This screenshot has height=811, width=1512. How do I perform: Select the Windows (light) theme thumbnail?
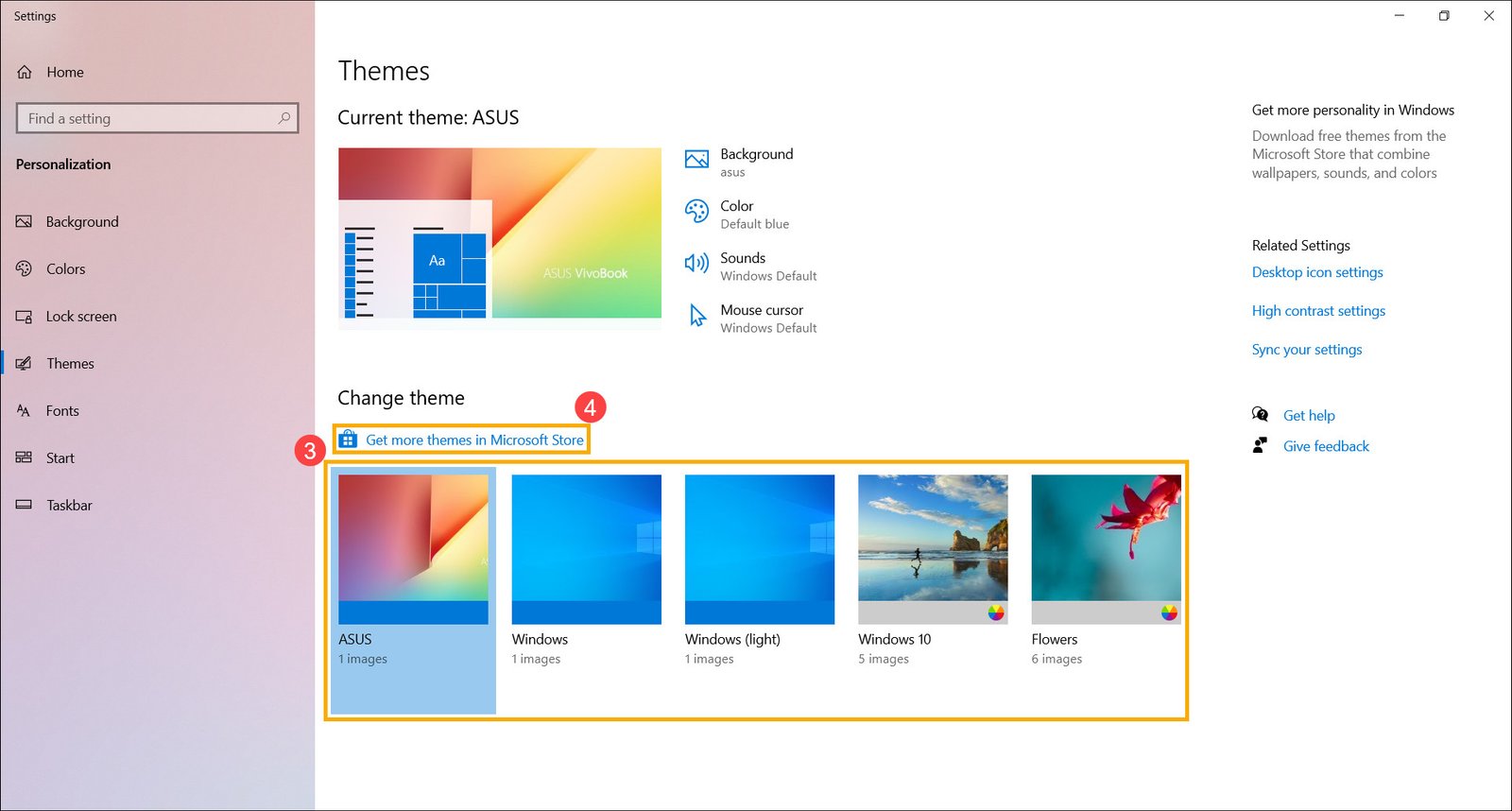coord(760,549)
